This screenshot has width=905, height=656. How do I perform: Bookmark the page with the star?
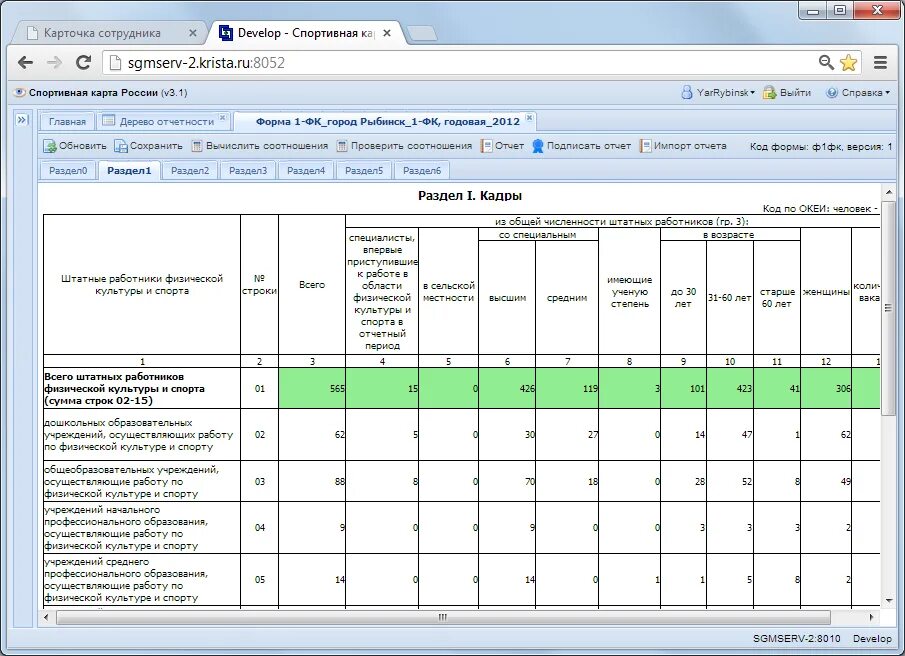click(x=848, y=62)
